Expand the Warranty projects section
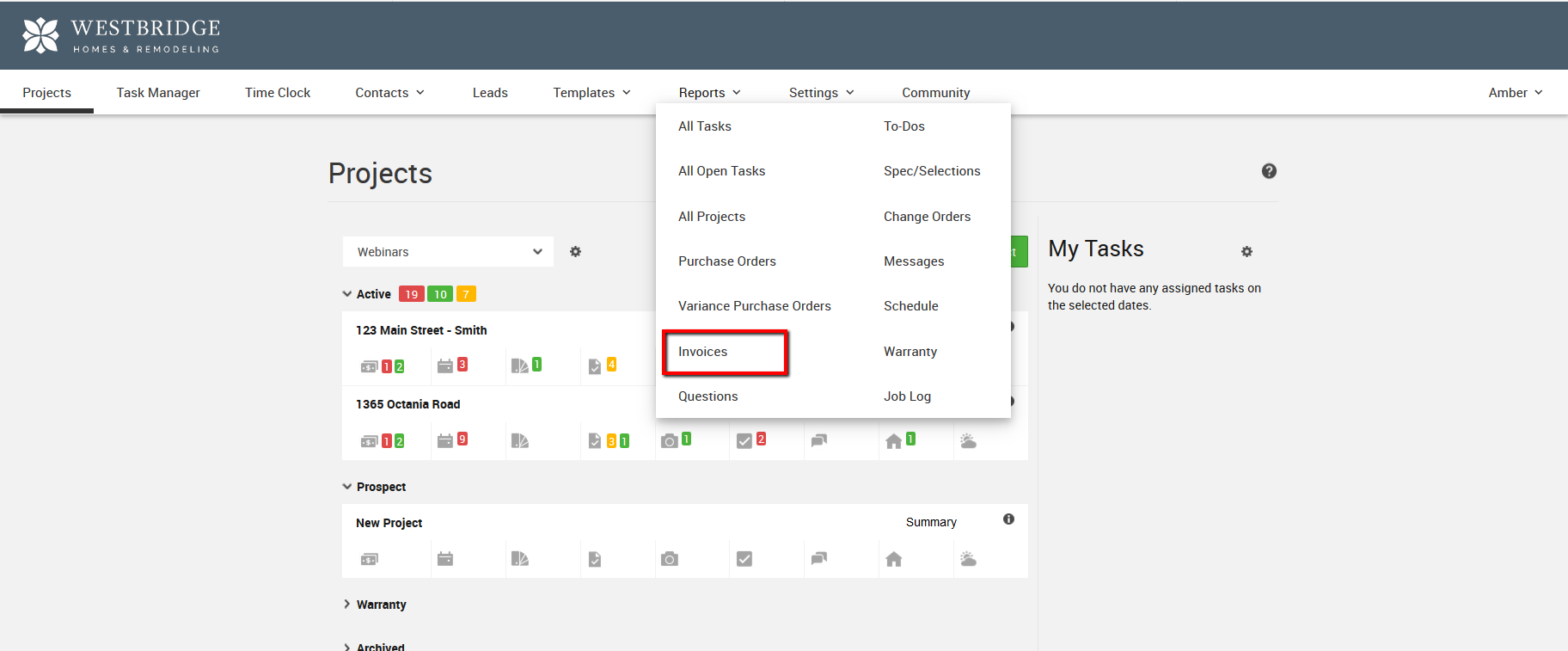The width and height of the screenshot is (1568, 651). pyautogui.click(x=347, y=605)
